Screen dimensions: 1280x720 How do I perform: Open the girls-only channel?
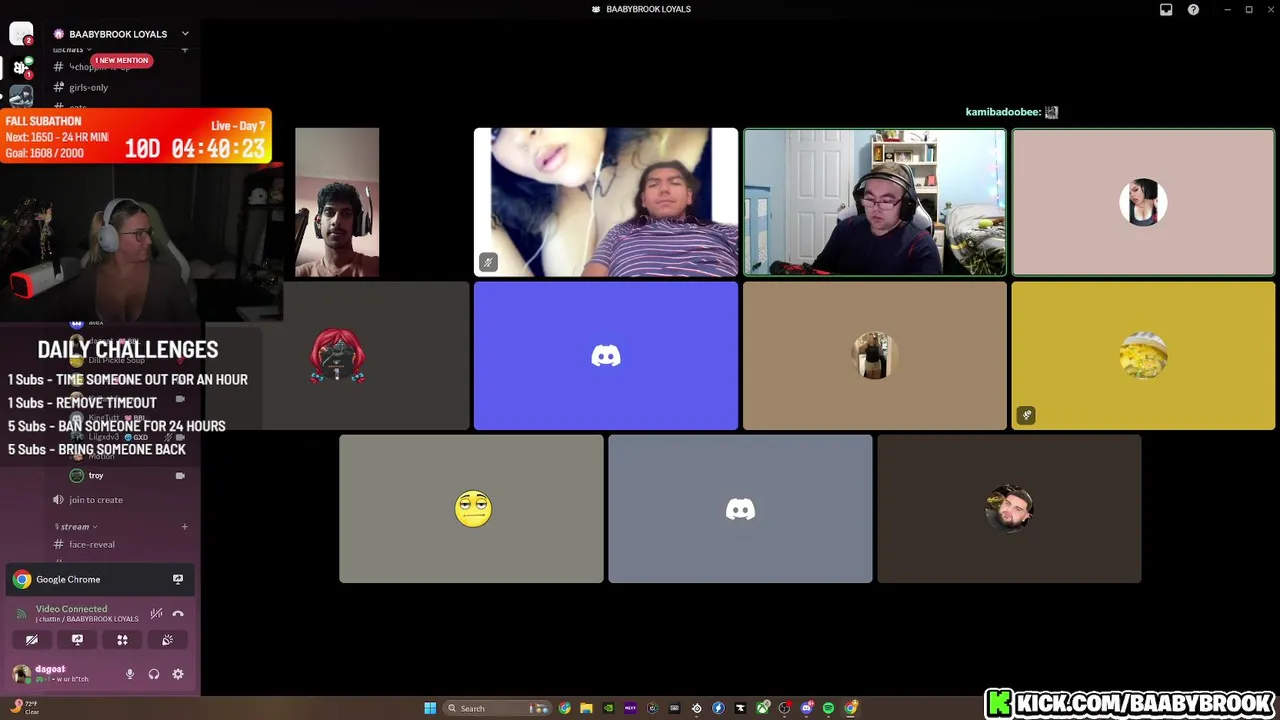[88, 87]
